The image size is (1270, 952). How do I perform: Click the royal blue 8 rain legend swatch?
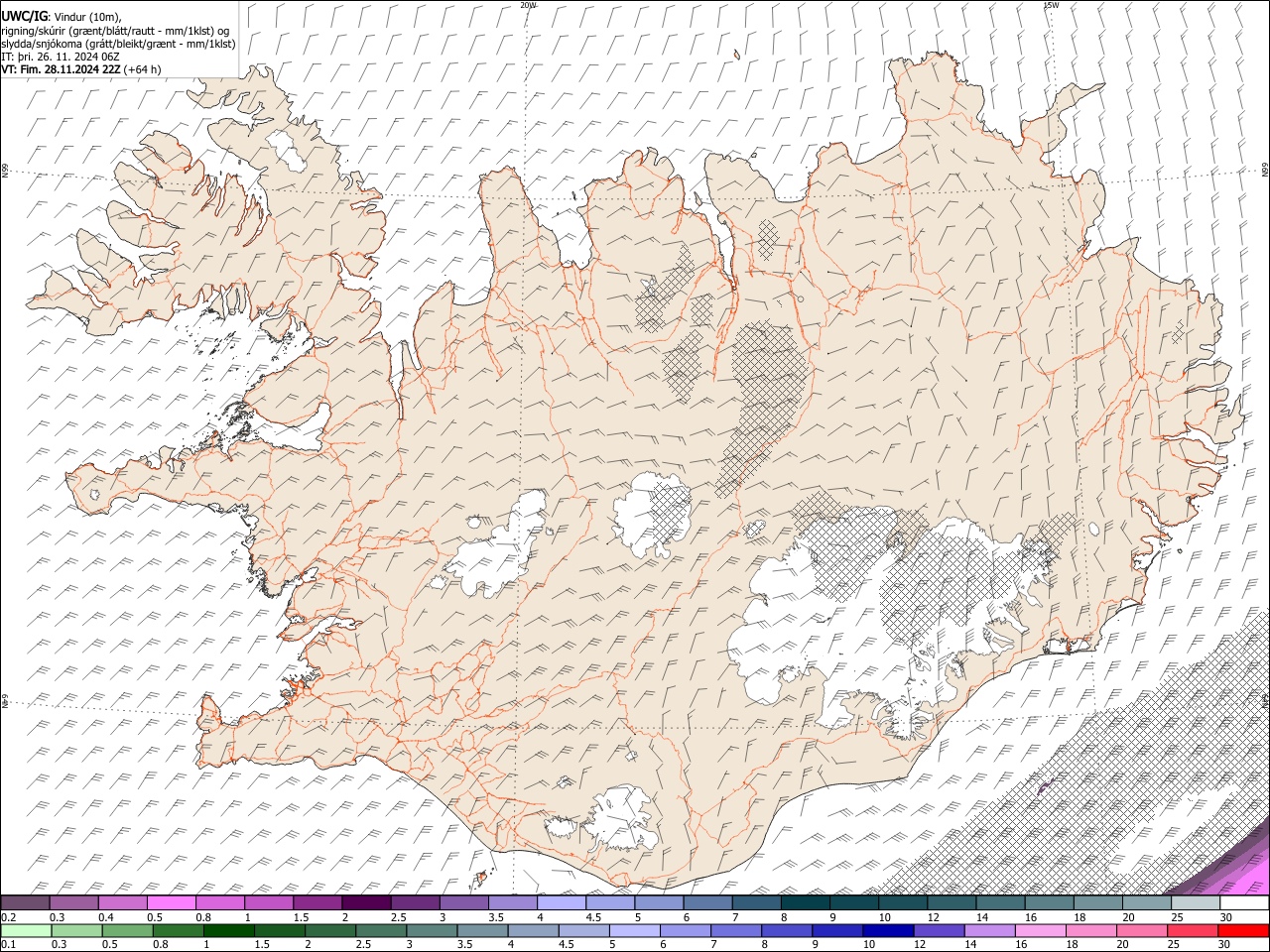[x=786, y=930]
